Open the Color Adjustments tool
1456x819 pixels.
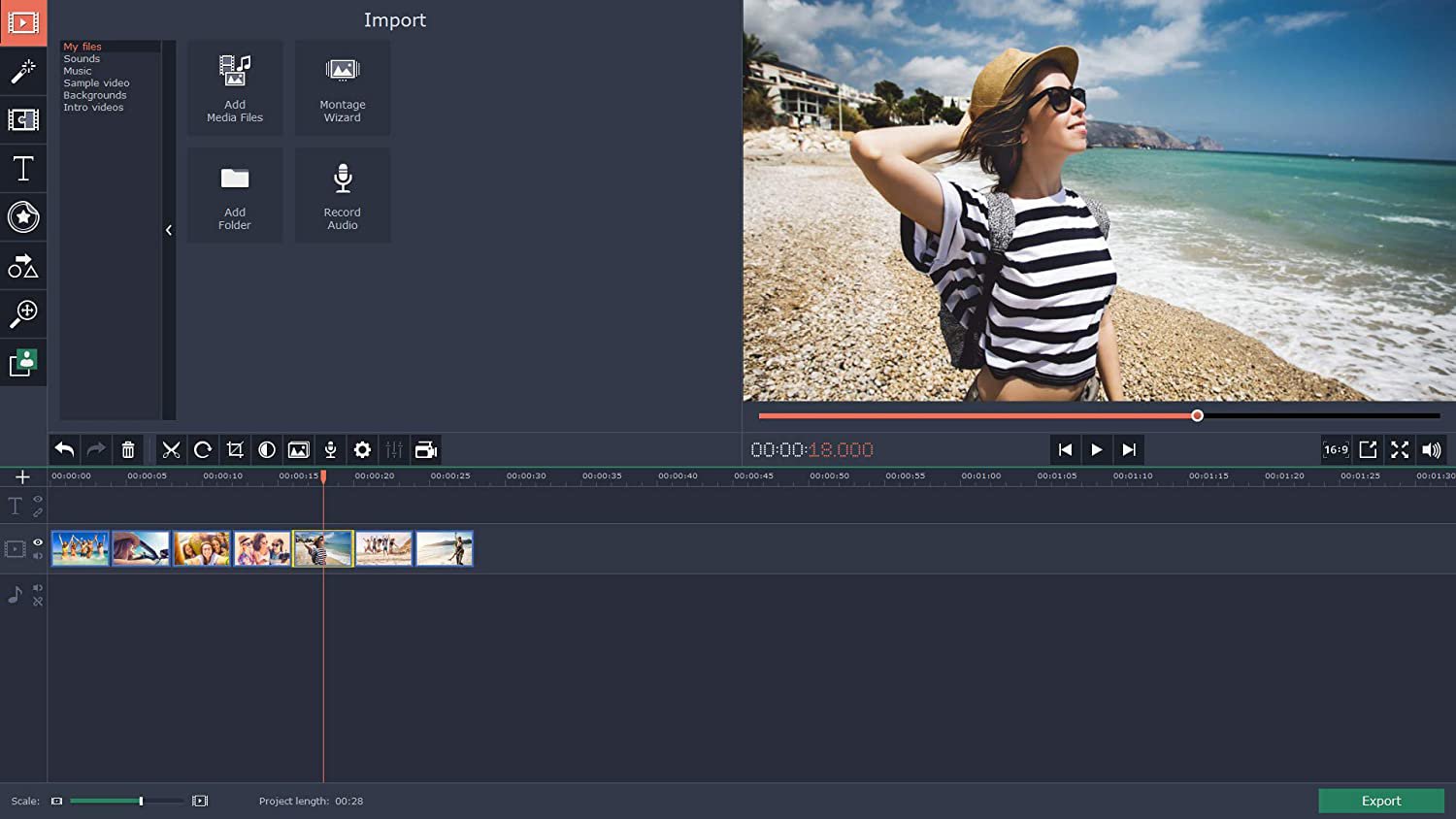coord(266,449)
